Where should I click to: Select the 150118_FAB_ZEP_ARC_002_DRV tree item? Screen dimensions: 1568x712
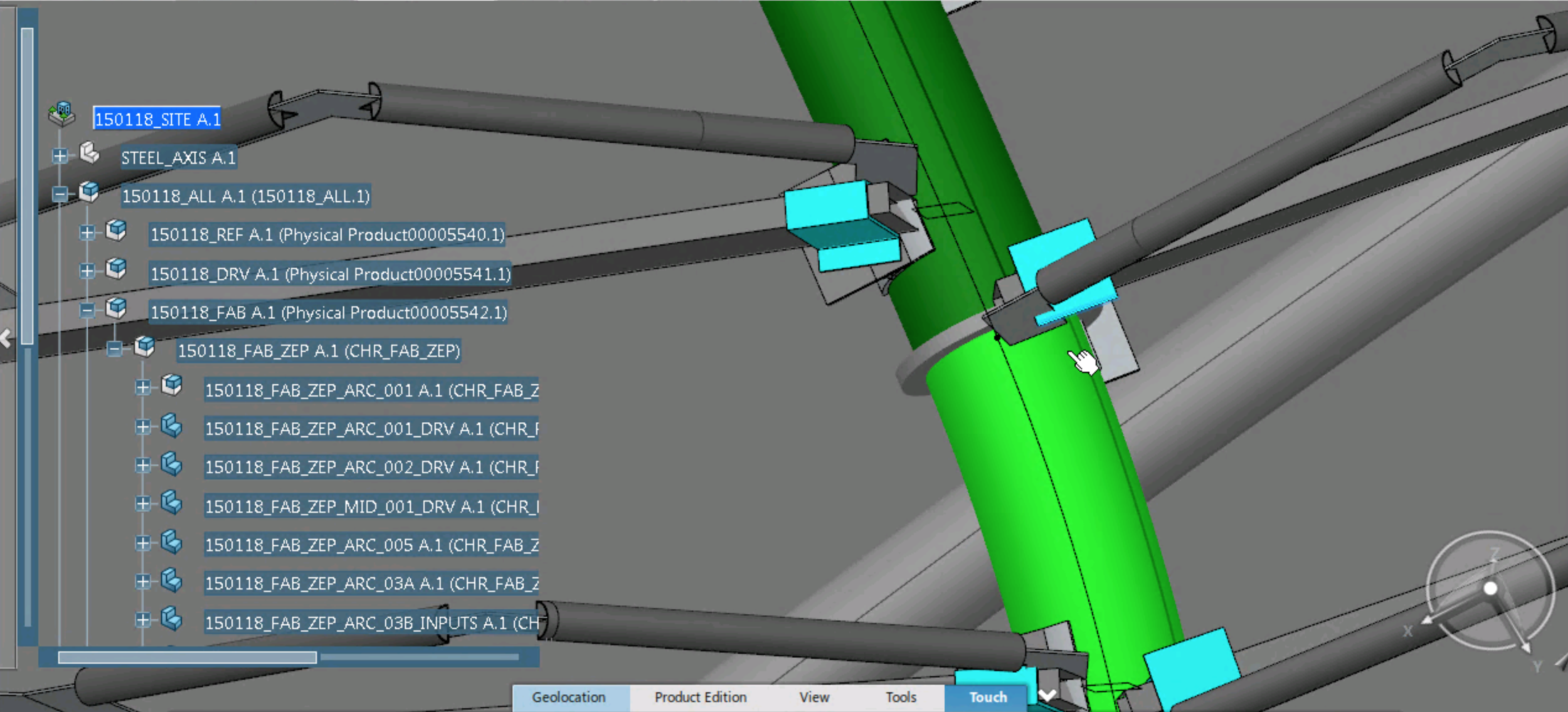[370, 468]
